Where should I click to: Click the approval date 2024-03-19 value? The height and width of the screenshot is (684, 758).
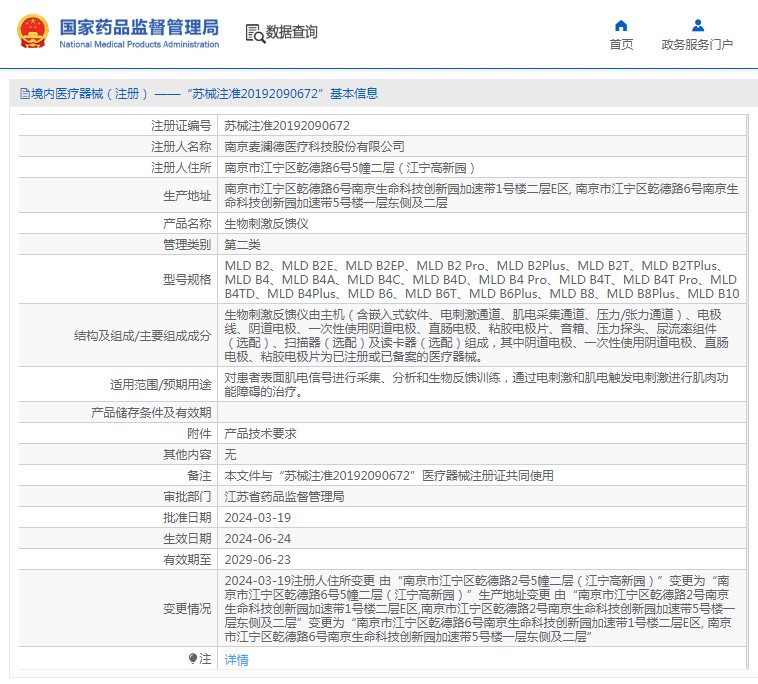point(258,517)
